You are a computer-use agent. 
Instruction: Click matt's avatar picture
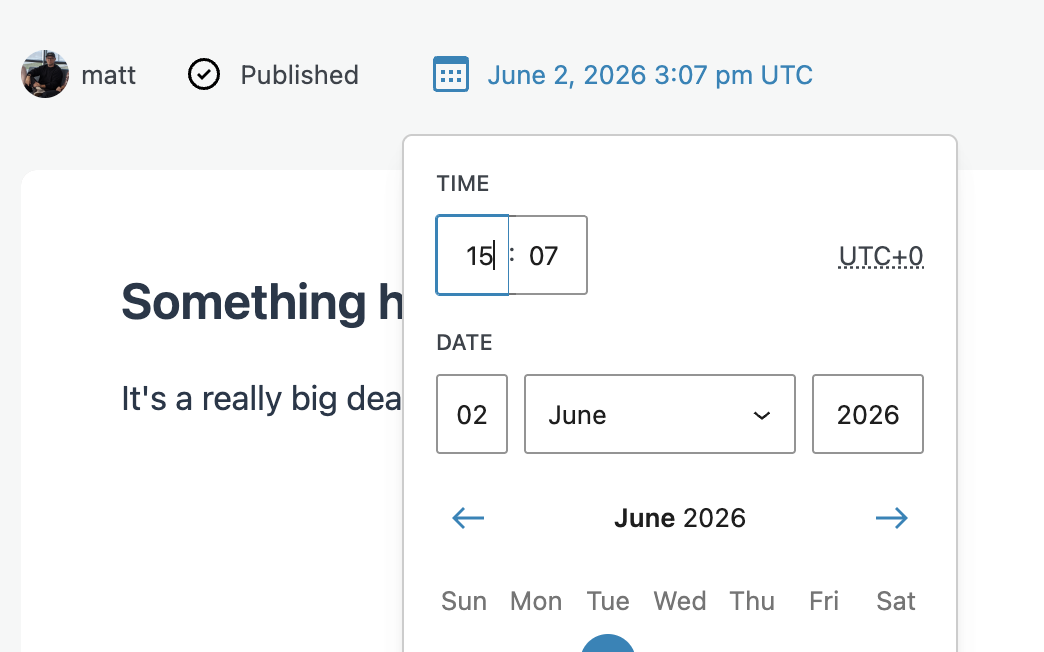[45, 74]
